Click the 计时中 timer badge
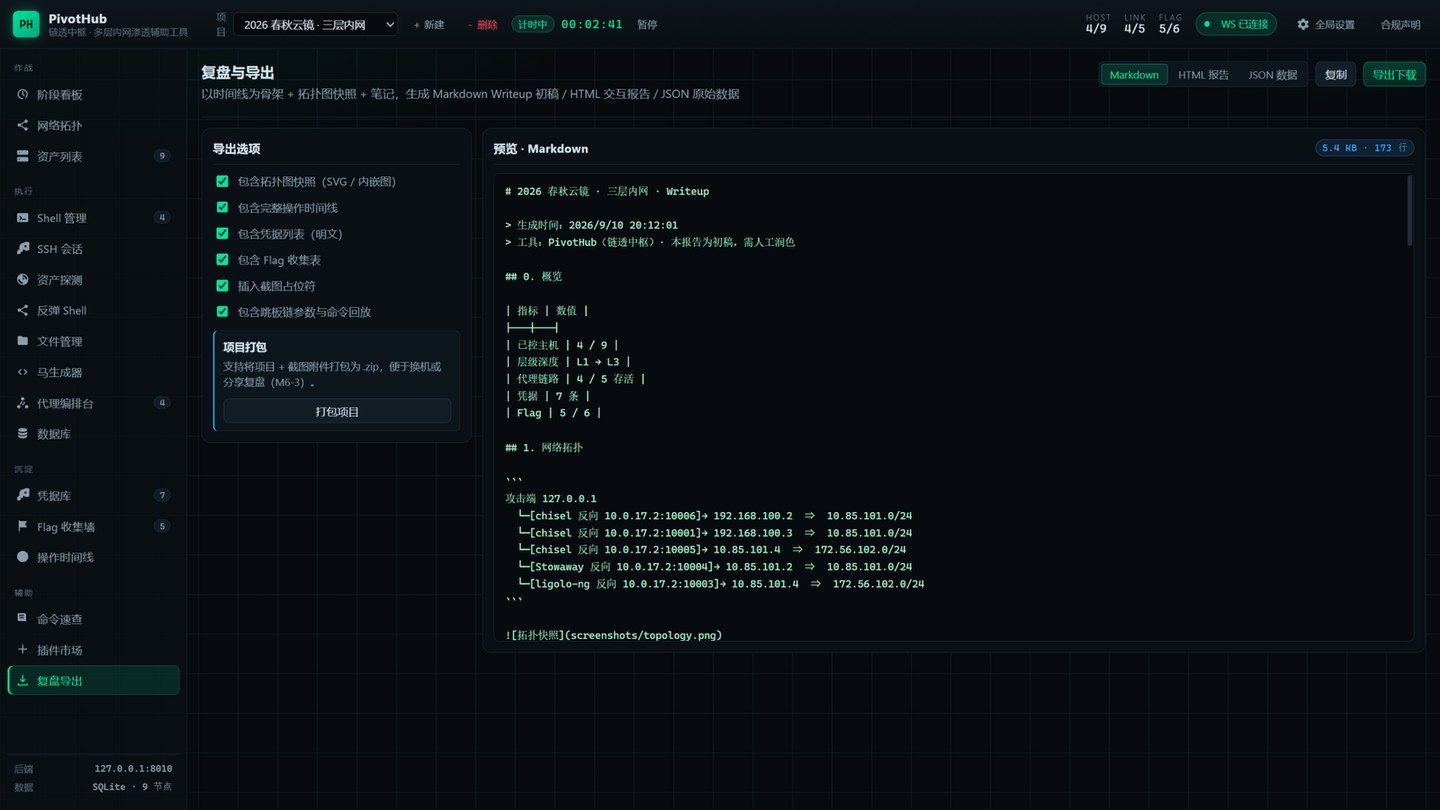1440x810 pixels. point(532,24)
